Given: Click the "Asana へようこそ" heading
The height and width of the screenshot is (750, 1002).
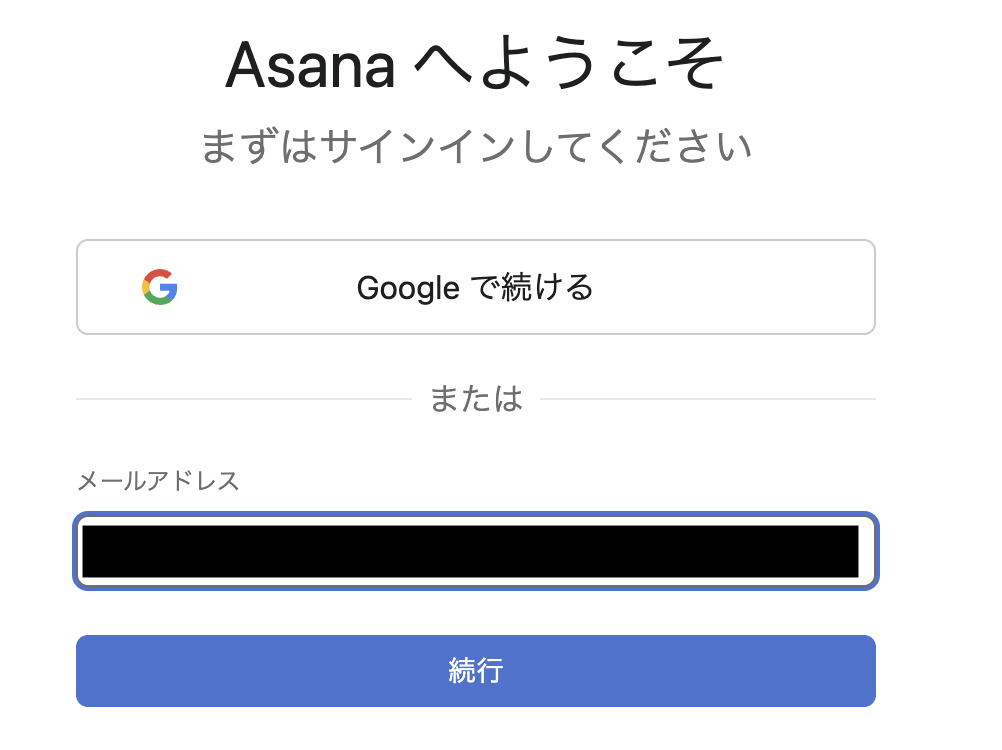Looking at the screenshot, I should 475,66.
